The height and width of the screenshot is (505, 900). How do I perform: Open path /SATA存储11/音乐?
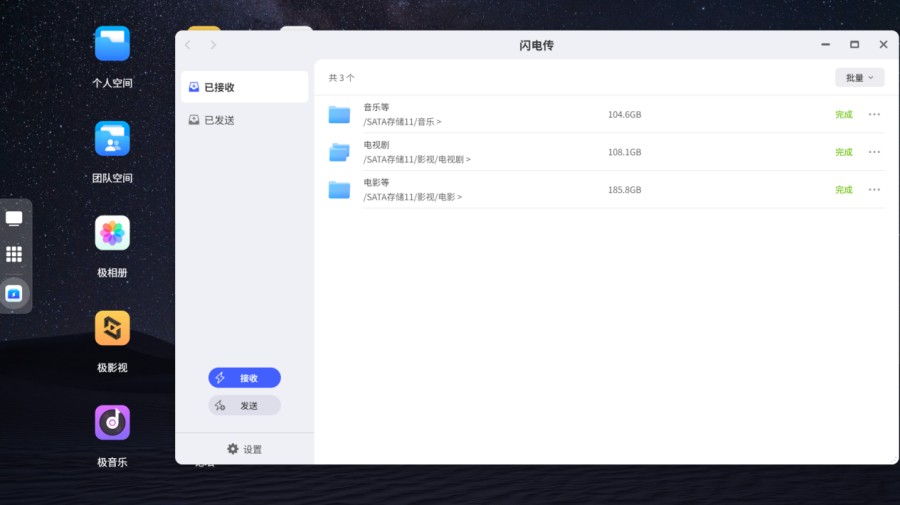click(x=402, y=122)
